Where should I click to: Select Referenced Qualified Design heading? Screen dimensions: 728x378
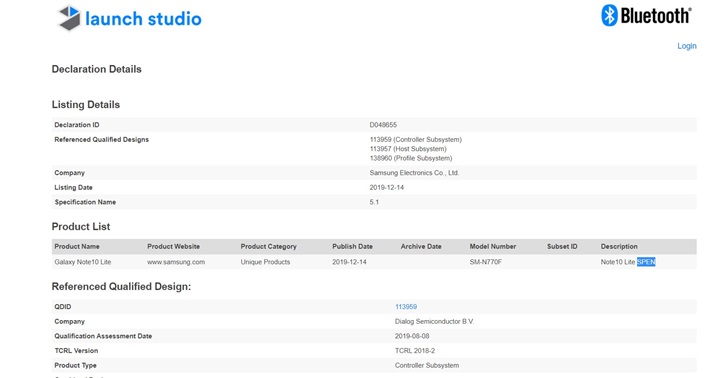click(x=121, y=287)
